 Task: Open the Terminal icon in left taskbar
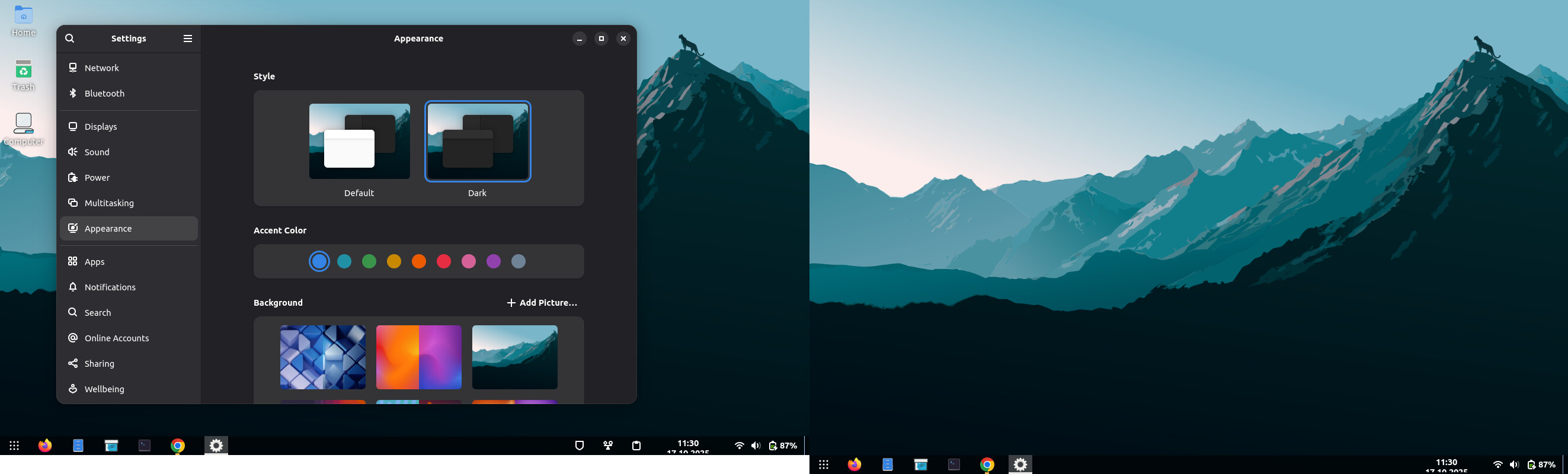tap(144, 446)
